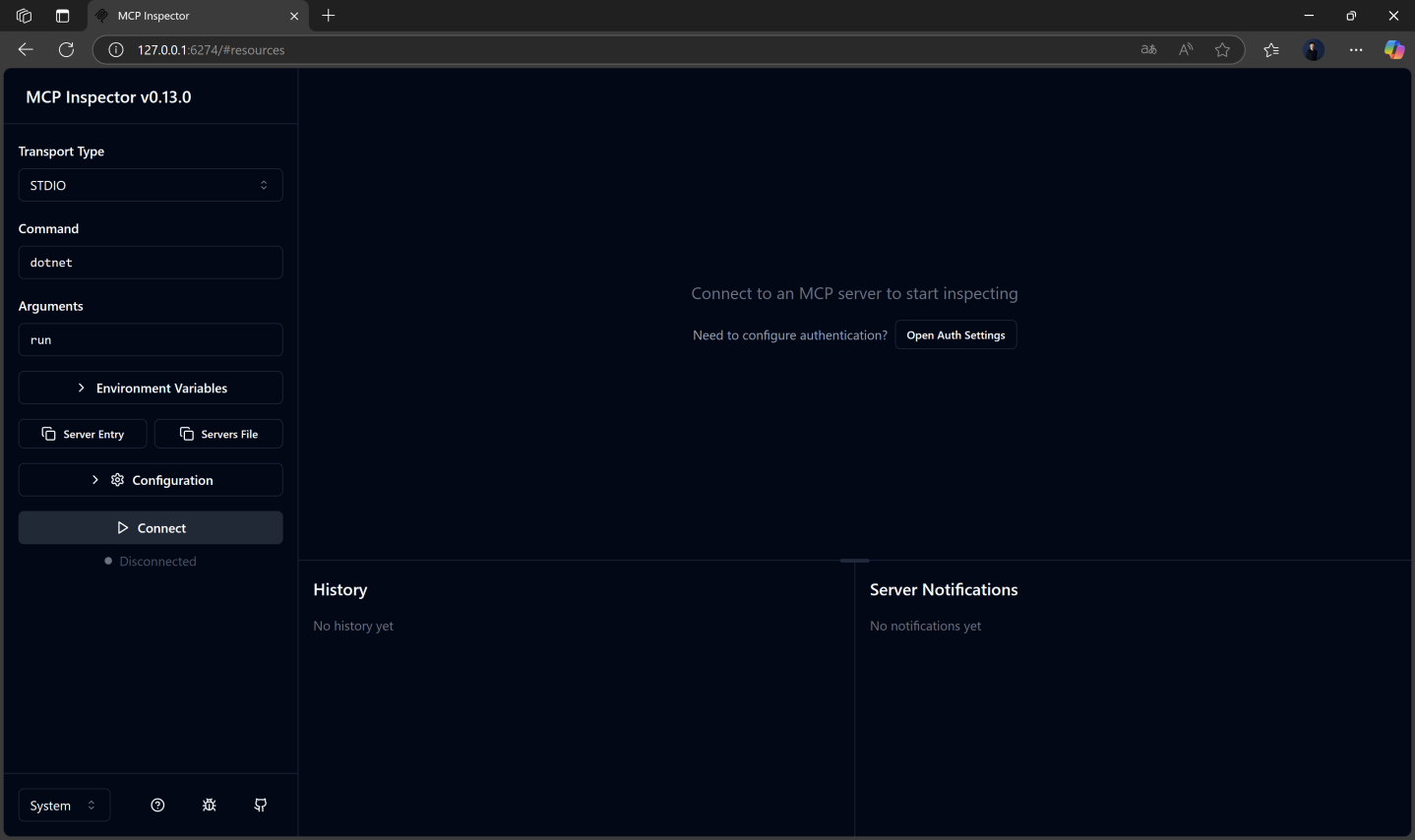Minimize the browser window
Viewport: 1415px width, 840px height.
point(1309,16)
